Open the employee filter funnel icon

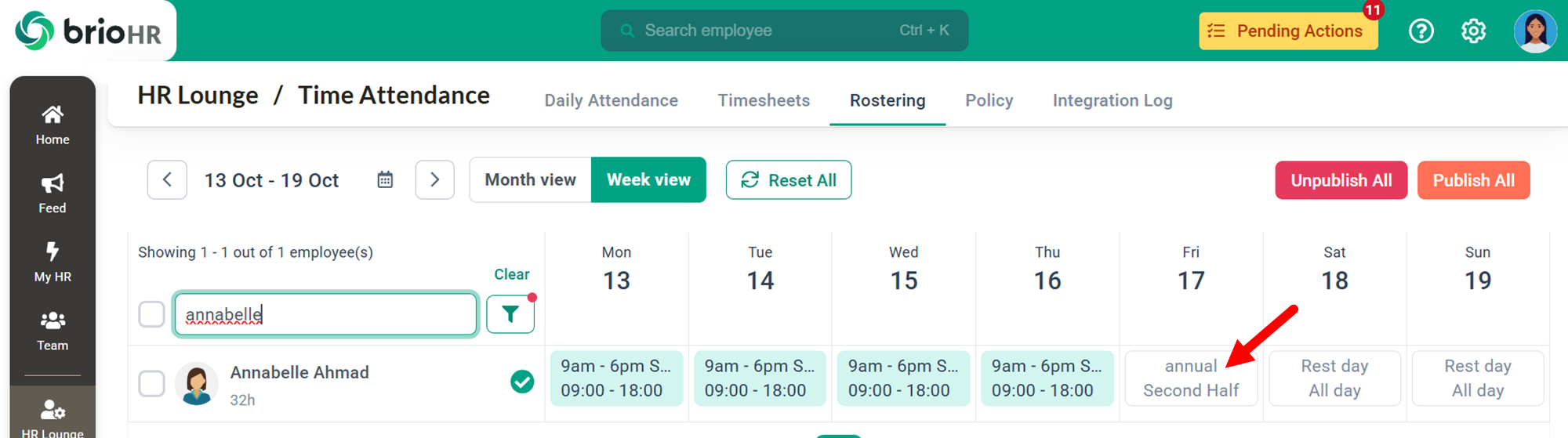point(510,314)
